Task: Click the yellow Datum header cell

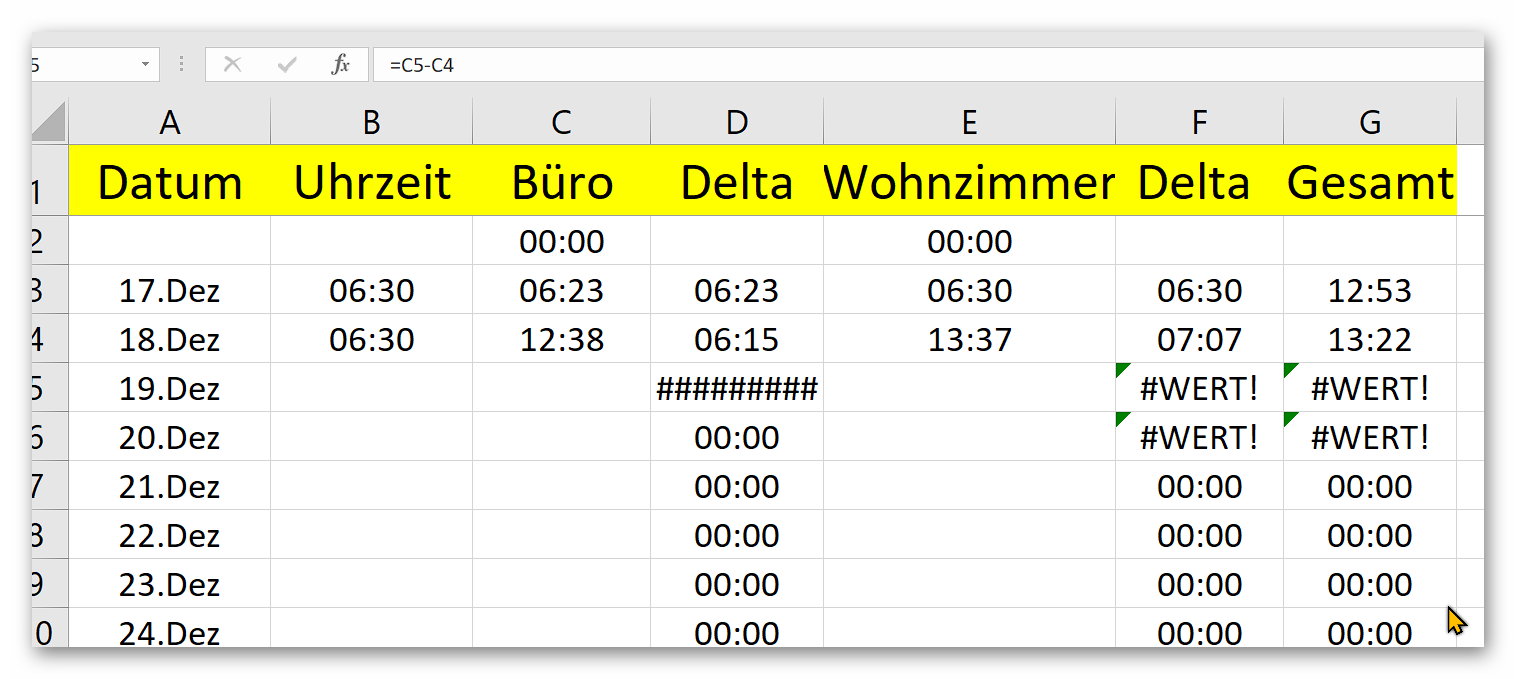Action: 170,182
